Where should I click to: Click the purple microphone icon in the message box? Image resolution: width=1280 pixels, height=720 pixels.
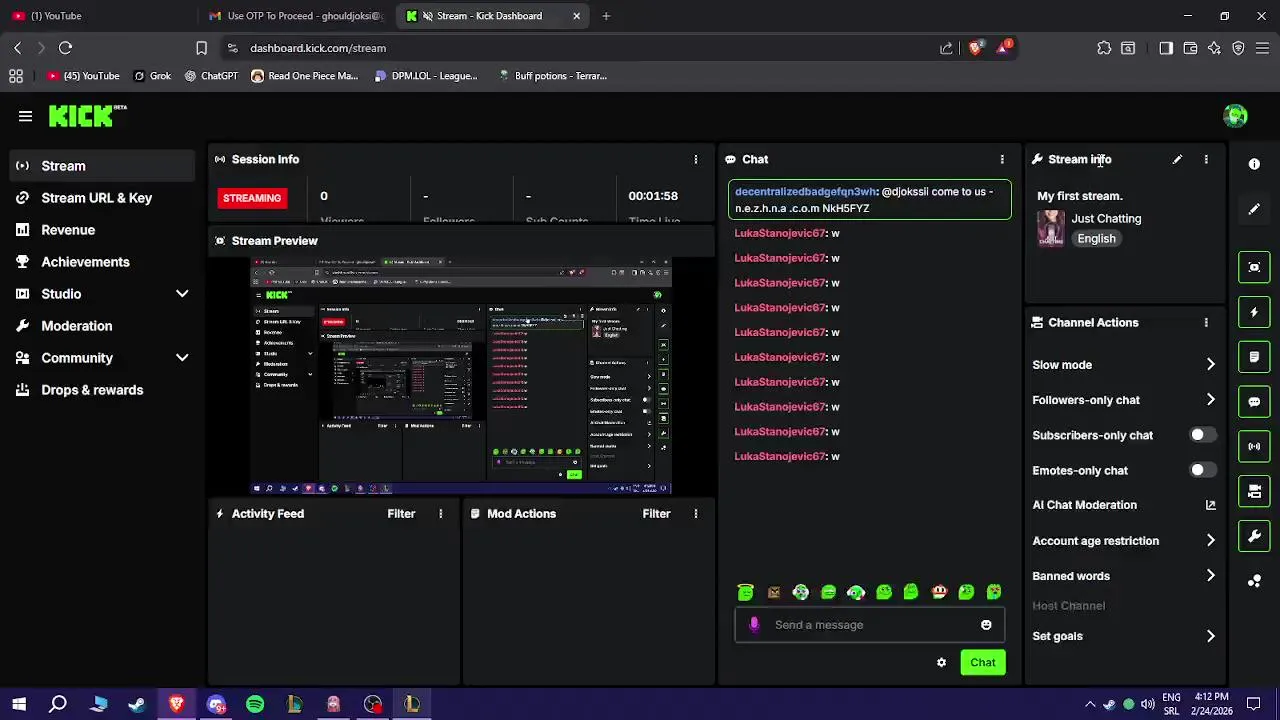(x=754, y=625)
